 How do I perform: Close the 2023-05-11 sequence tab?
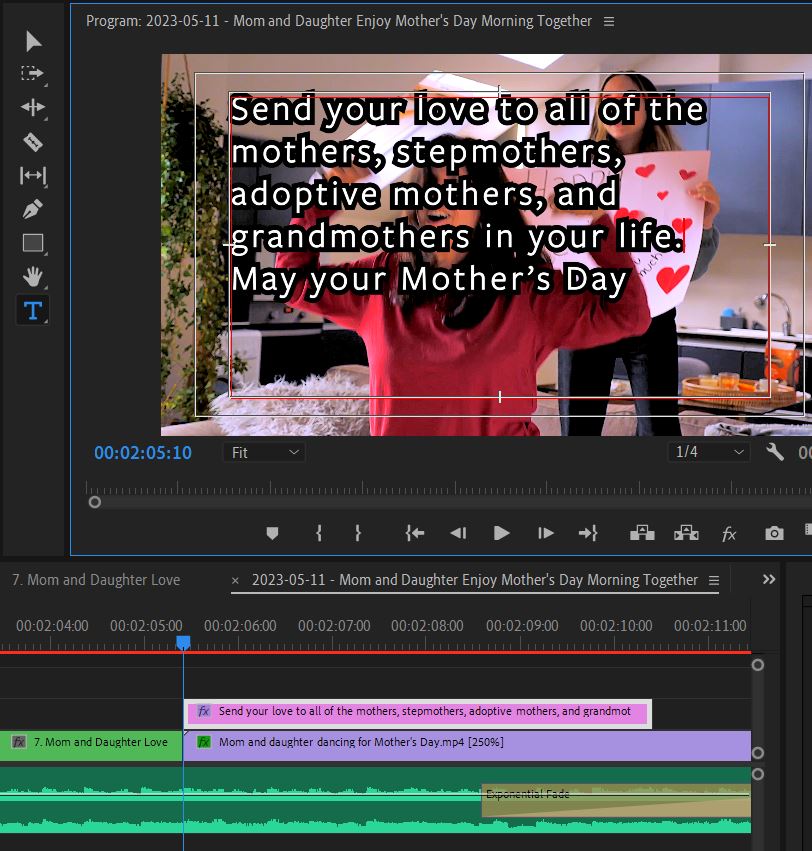[x=235, y=580]
